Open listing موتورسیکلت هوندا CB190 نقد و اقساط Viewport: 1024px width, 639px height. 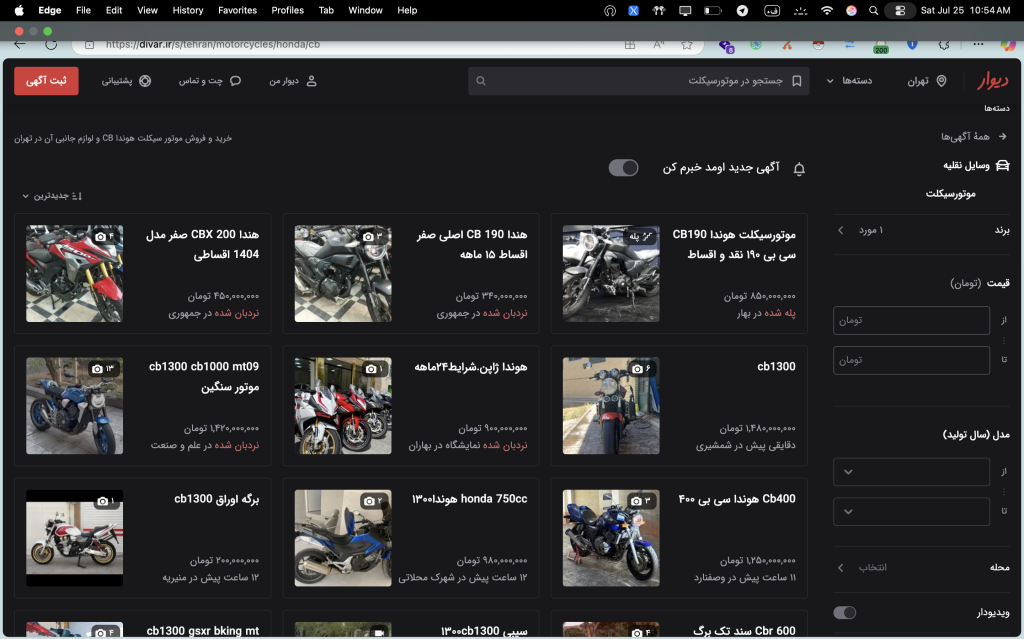[679, 274]
